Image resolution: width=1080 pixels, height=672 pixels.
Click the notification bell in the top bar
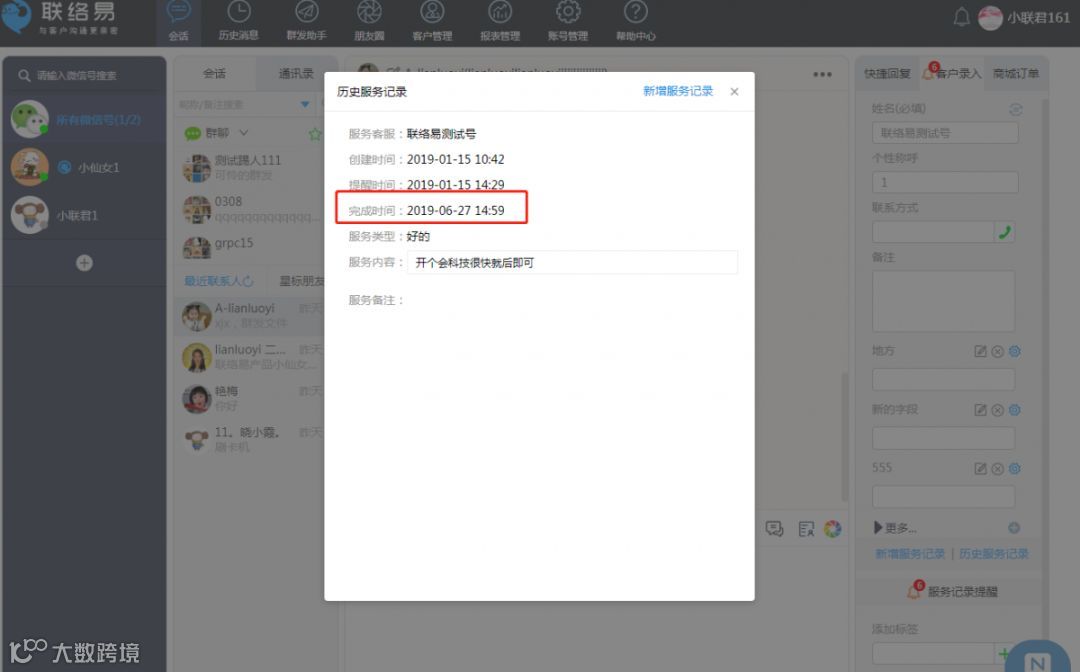pyautogui.click(x=962, y=17)
